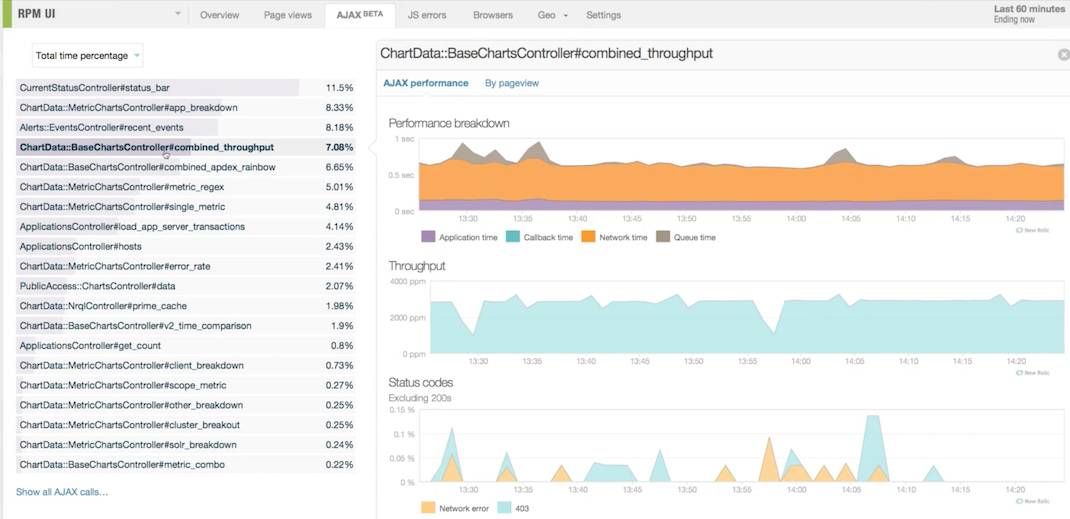Toggle the Queue time legend swatch
The height and width of the screenshot is (519, 1070).
(x=664, y=237)
